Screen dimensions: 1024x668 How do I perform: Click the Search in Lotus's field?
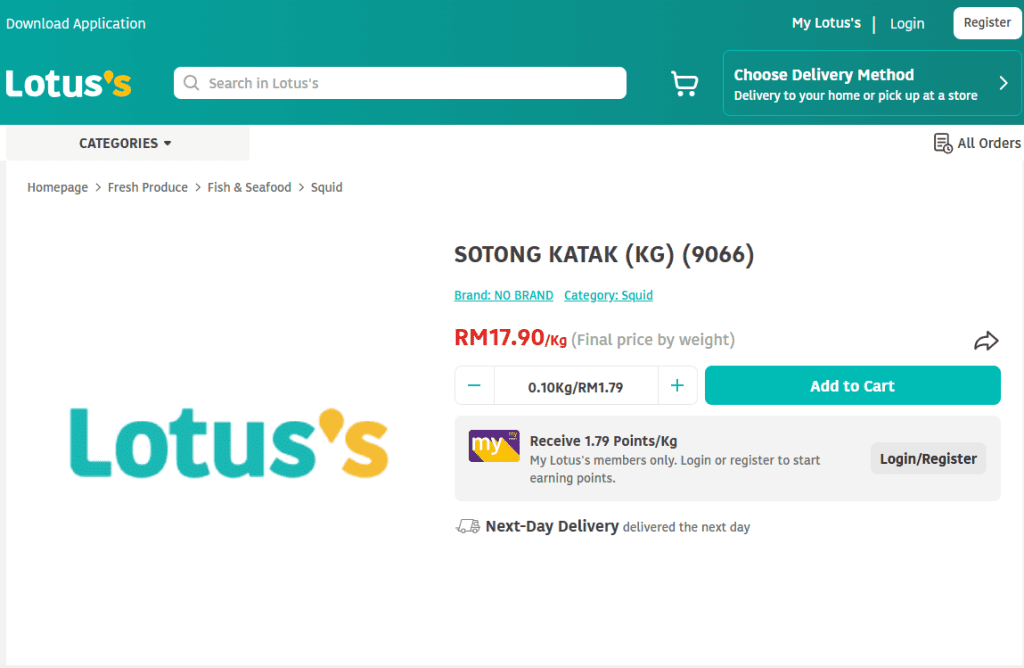tap(400, 83)
